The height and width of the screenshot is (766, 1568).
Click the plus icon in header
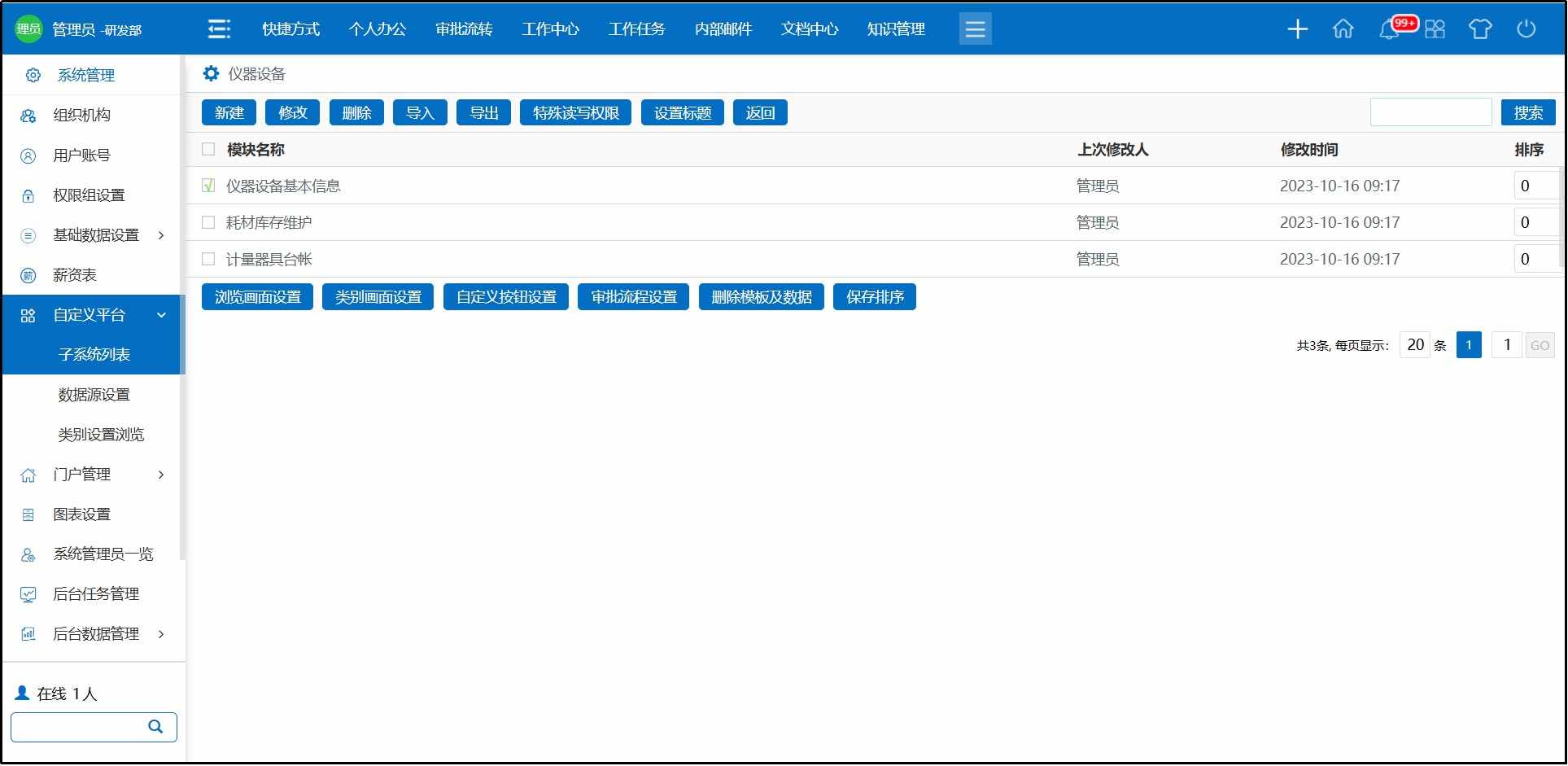click(x=1297, y=29)
